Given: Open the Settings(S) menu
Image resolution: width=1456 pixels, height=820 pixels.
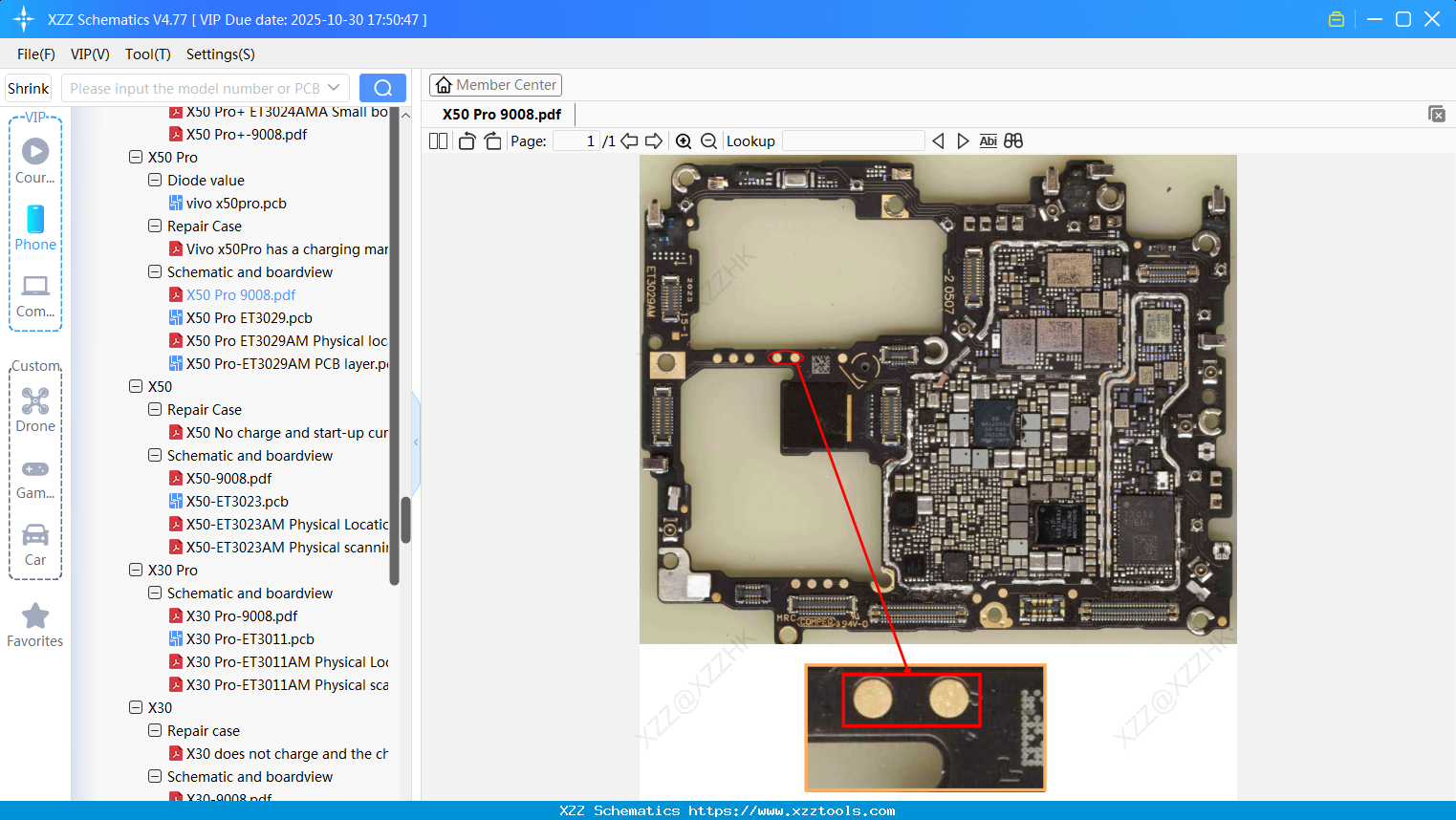Looking at the screenshot, I should (221, 54).
